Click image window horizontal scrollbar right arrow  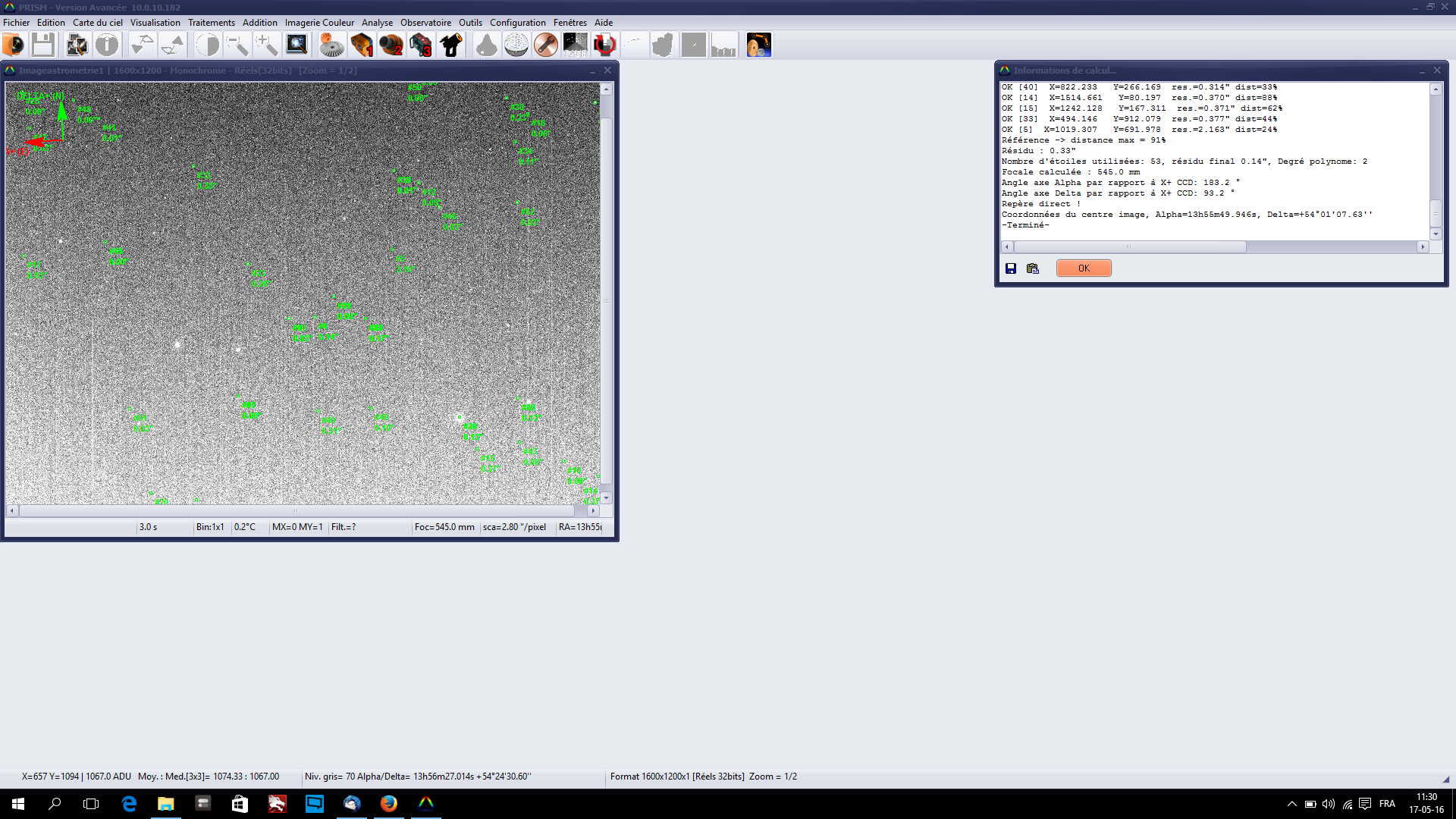(593, 511)
